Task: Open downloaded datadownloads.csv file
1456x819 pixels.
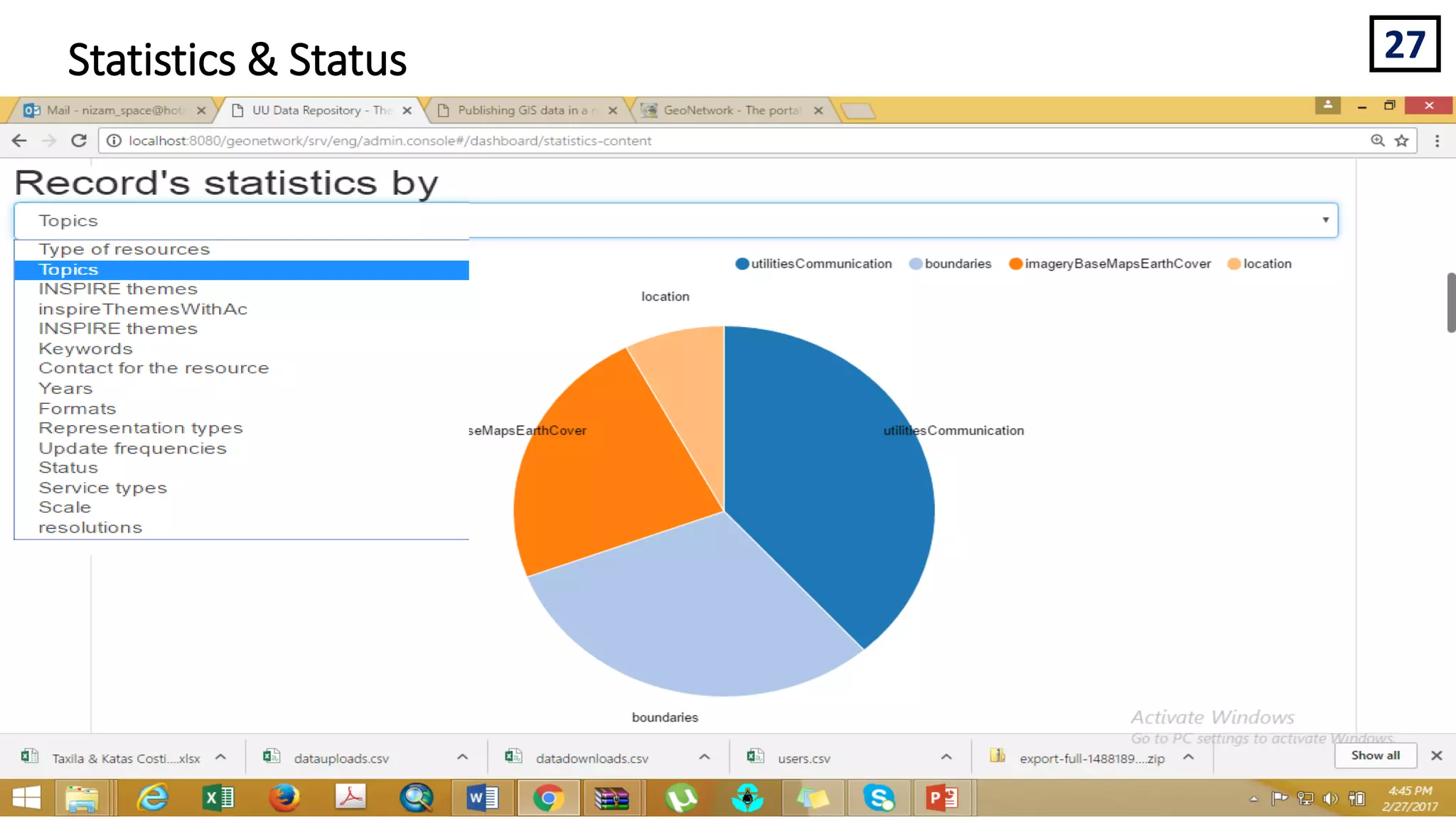Action: [x=577, y=758]
